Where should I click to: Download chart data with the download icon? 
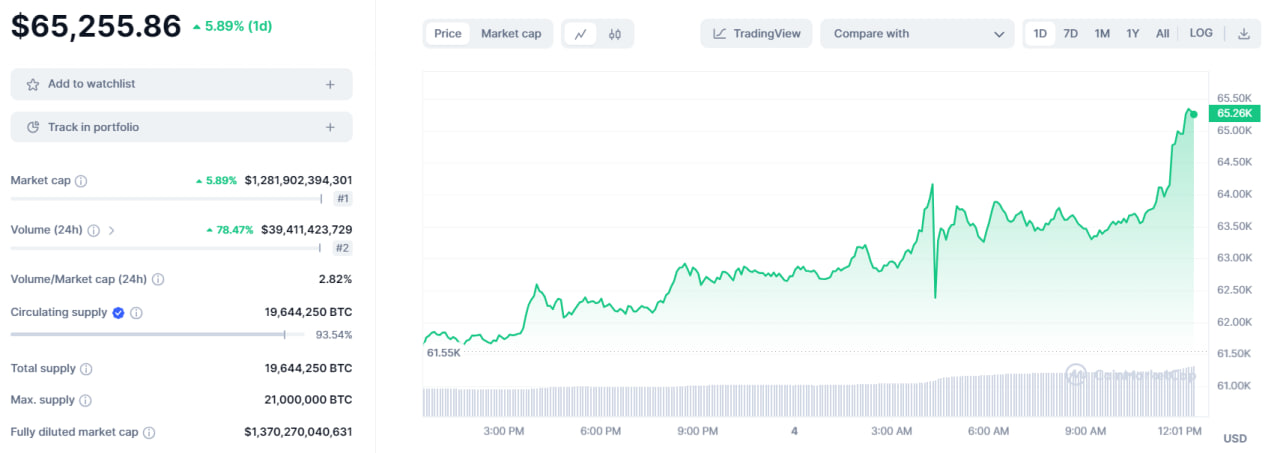pos(1244,34)
